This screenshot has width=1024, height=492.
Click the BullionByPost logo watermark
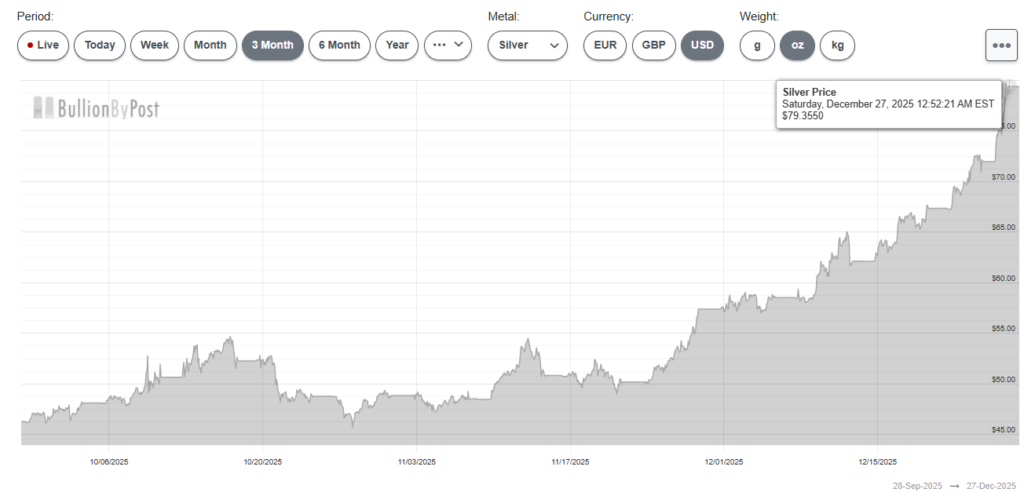(95, 108)
